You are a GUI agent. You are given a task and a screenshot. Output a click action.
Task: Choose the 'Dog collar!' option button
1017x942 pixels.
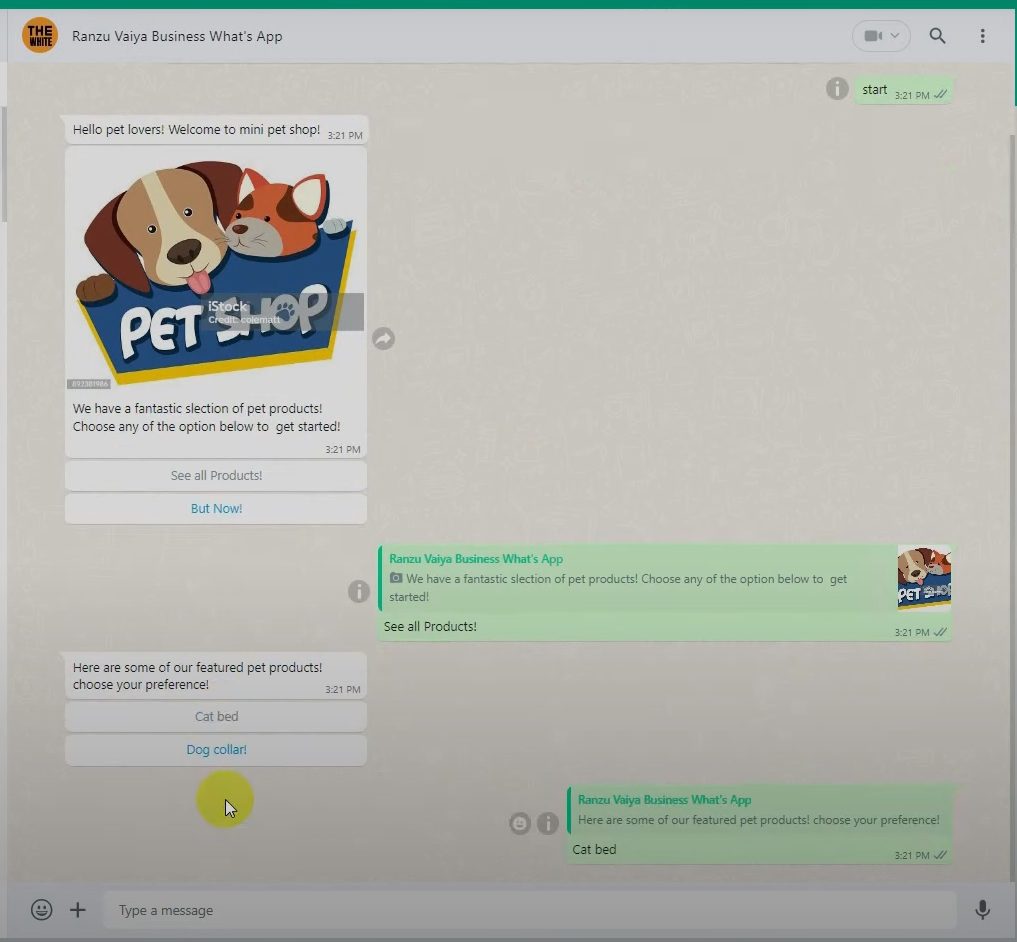click(216, 750)
